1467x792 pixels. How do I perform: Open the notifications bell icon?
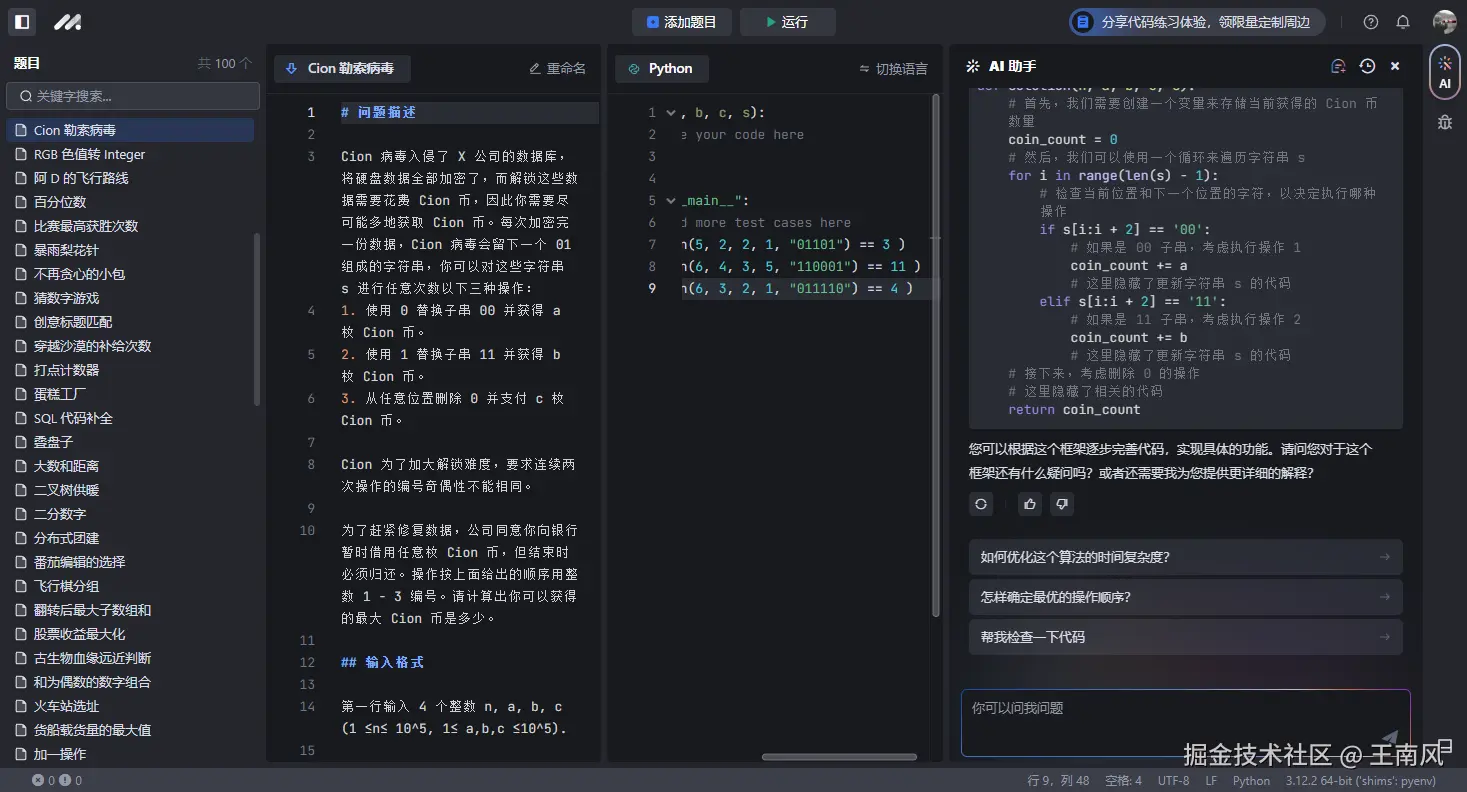point(1403,21)
